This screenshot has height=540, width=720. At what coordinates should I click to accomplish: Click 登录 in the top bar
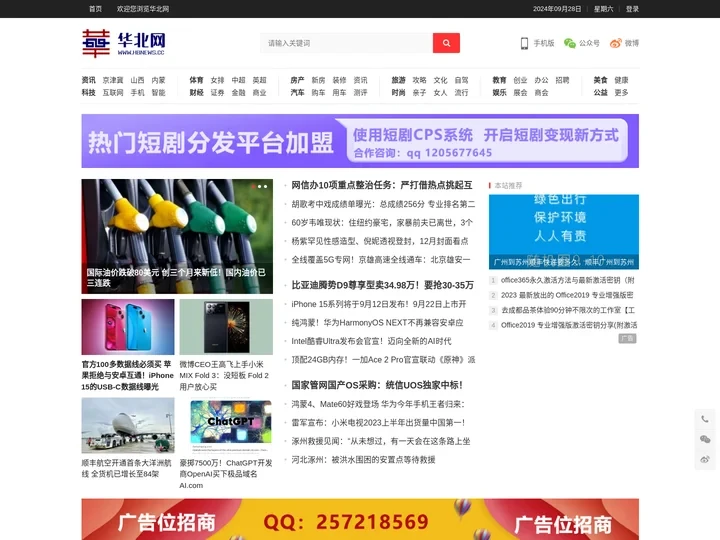click(x=632, y=9)
